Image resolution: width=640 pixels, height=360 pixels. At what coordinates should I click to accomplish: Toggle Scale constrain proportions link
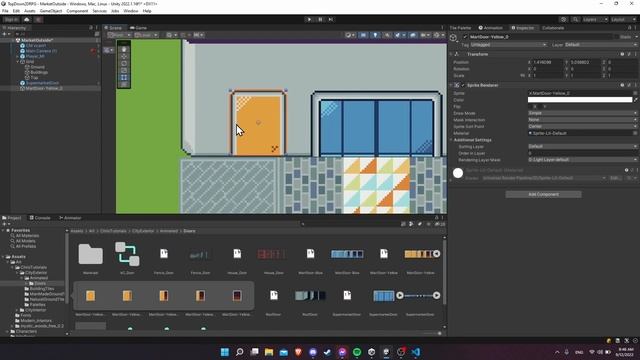522,76
